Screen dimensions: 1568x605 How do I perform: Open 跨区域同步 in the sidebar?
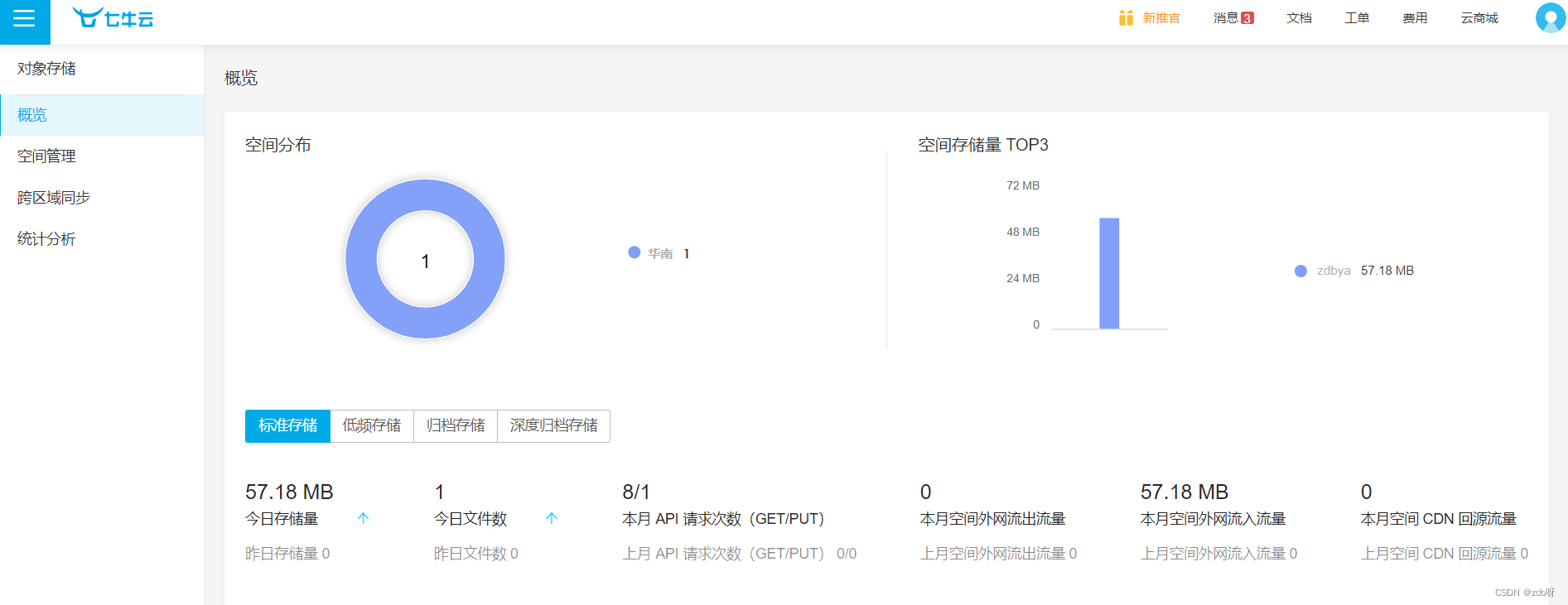(102, 198)
